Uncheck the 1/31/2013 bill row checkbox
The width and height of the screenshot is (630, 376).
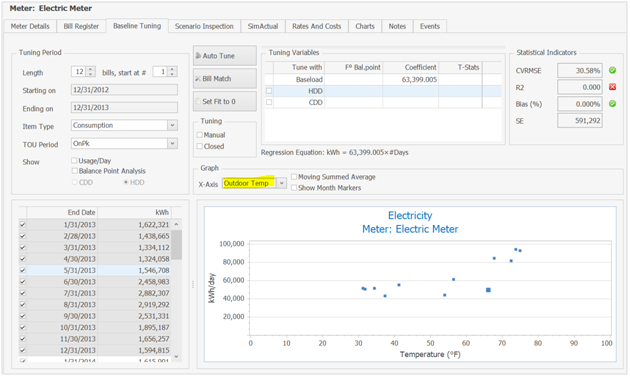[x=22, y=225]
